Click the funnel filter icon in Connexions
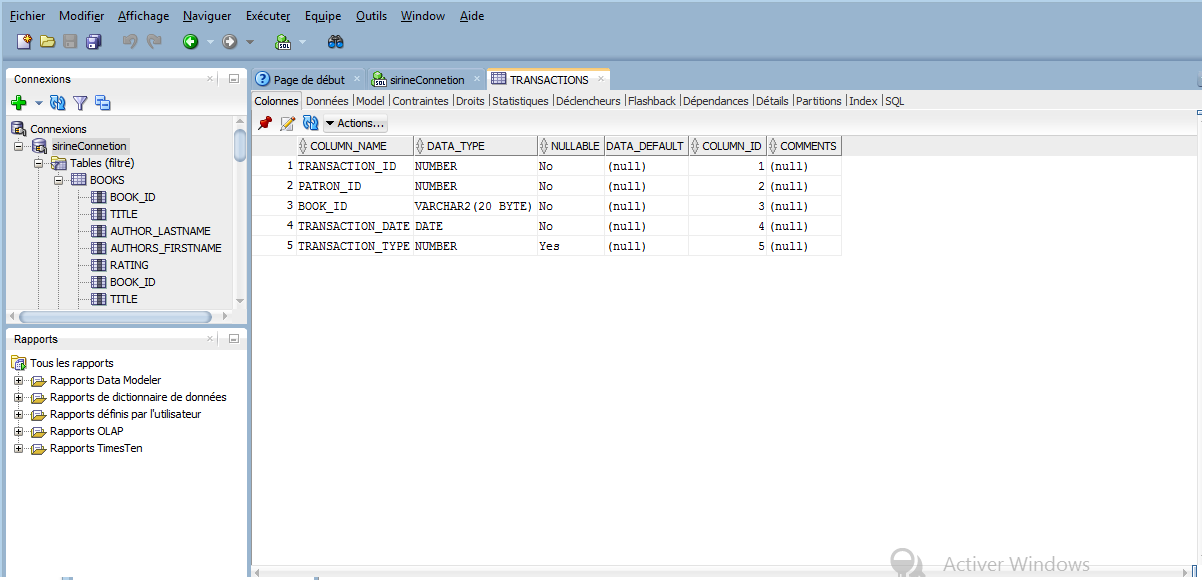This screenshot has height=580, width=1202. pyautogui.click(x=80, y=102)
